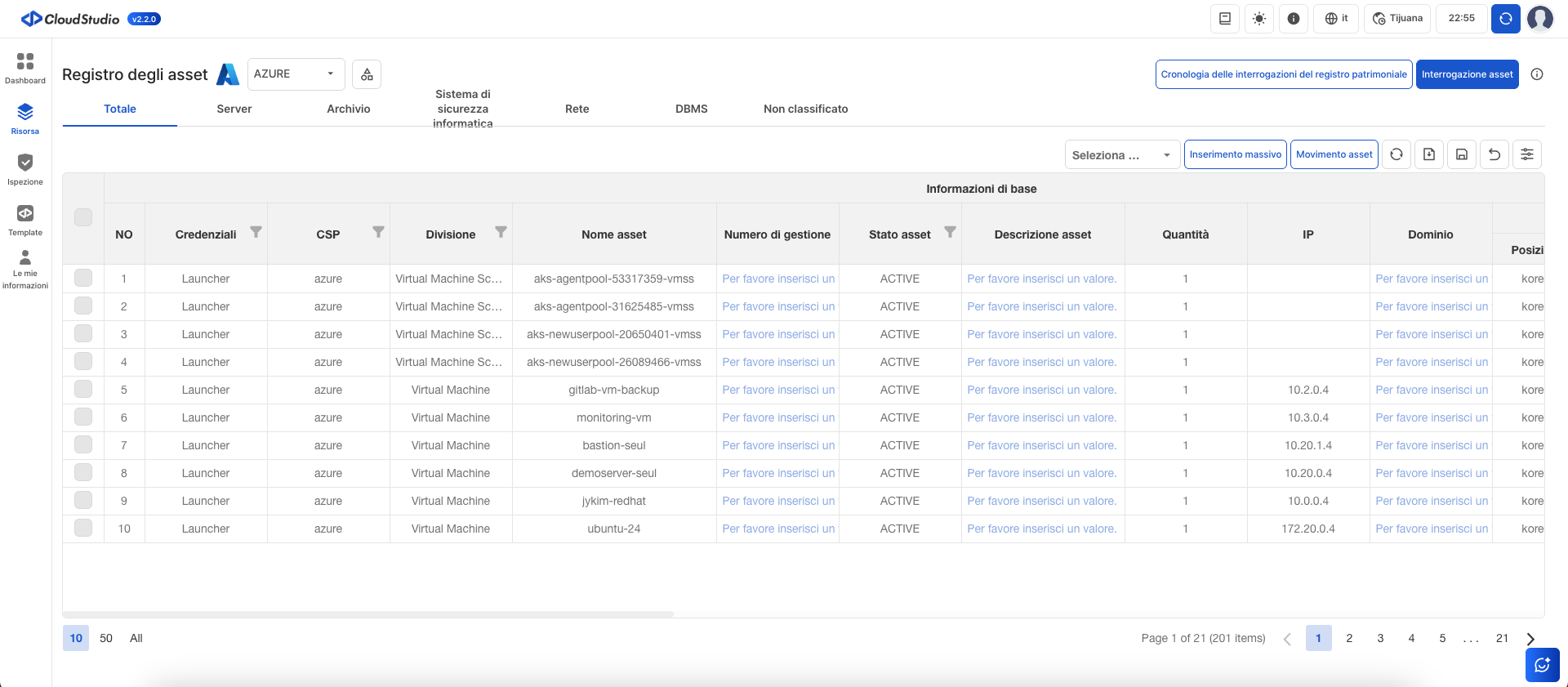Toggle the select-all header checkbox

point(83,217)
